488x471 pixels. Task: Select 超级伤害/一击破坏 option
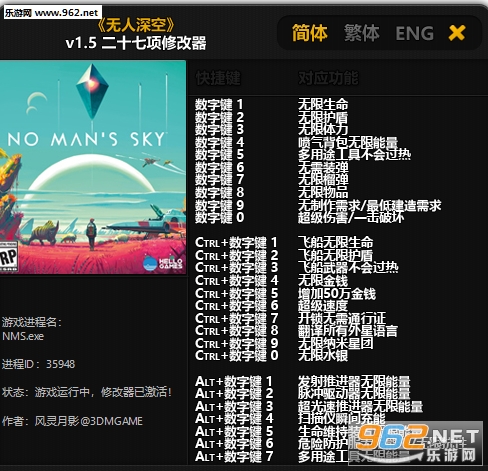[351, 217]
